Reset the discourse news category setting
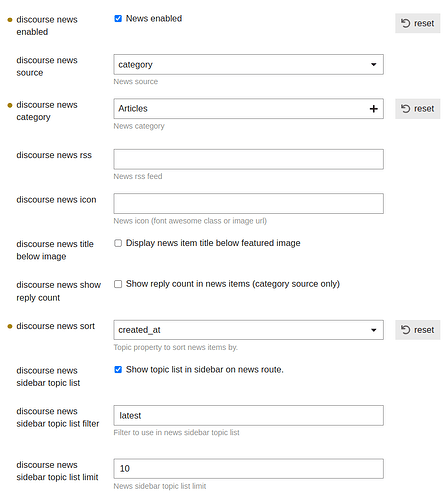This screenshot has width=448, height=500. click(418, 109)
